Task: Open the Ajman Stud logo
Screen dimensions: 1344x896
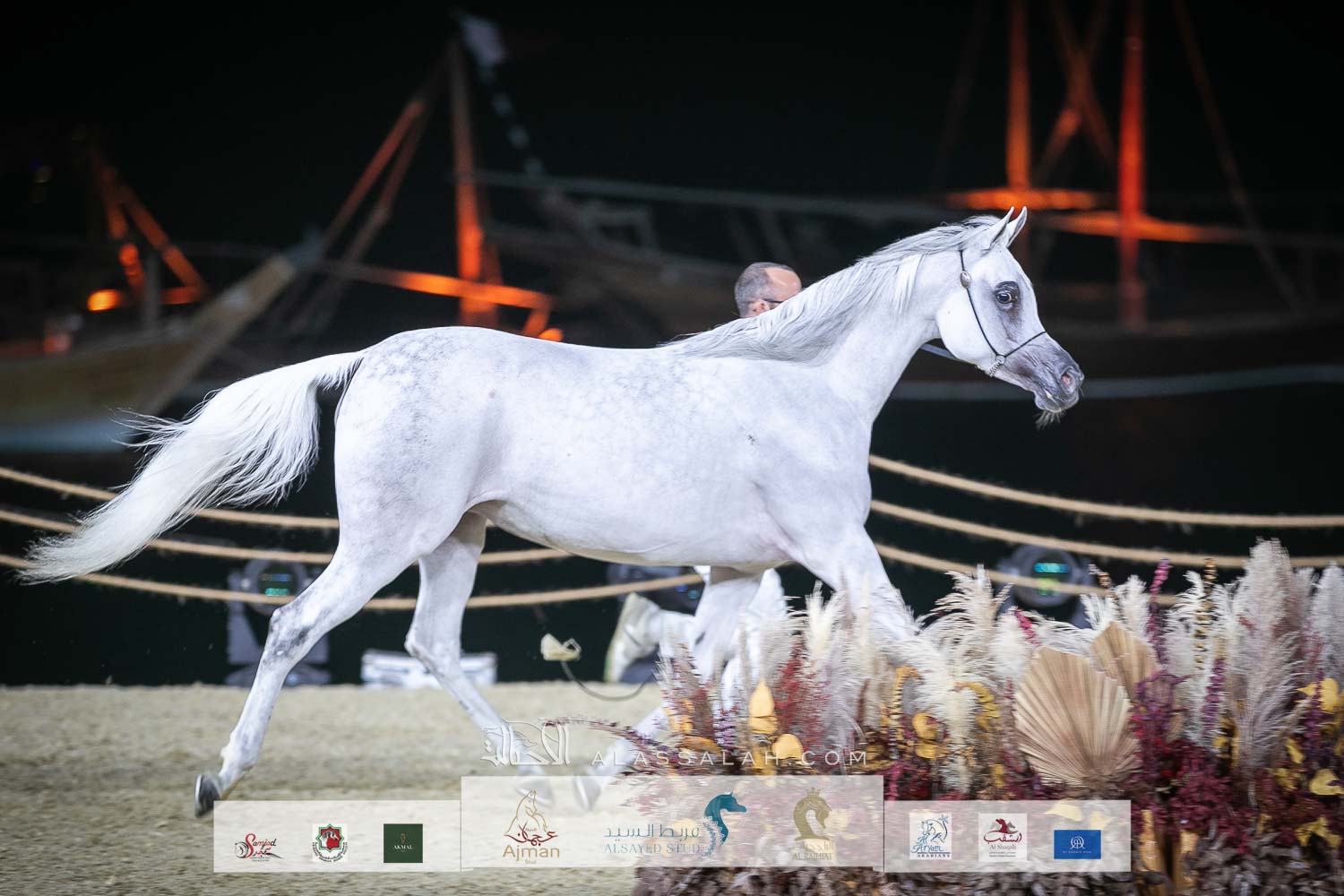Action: coord(531,831)
